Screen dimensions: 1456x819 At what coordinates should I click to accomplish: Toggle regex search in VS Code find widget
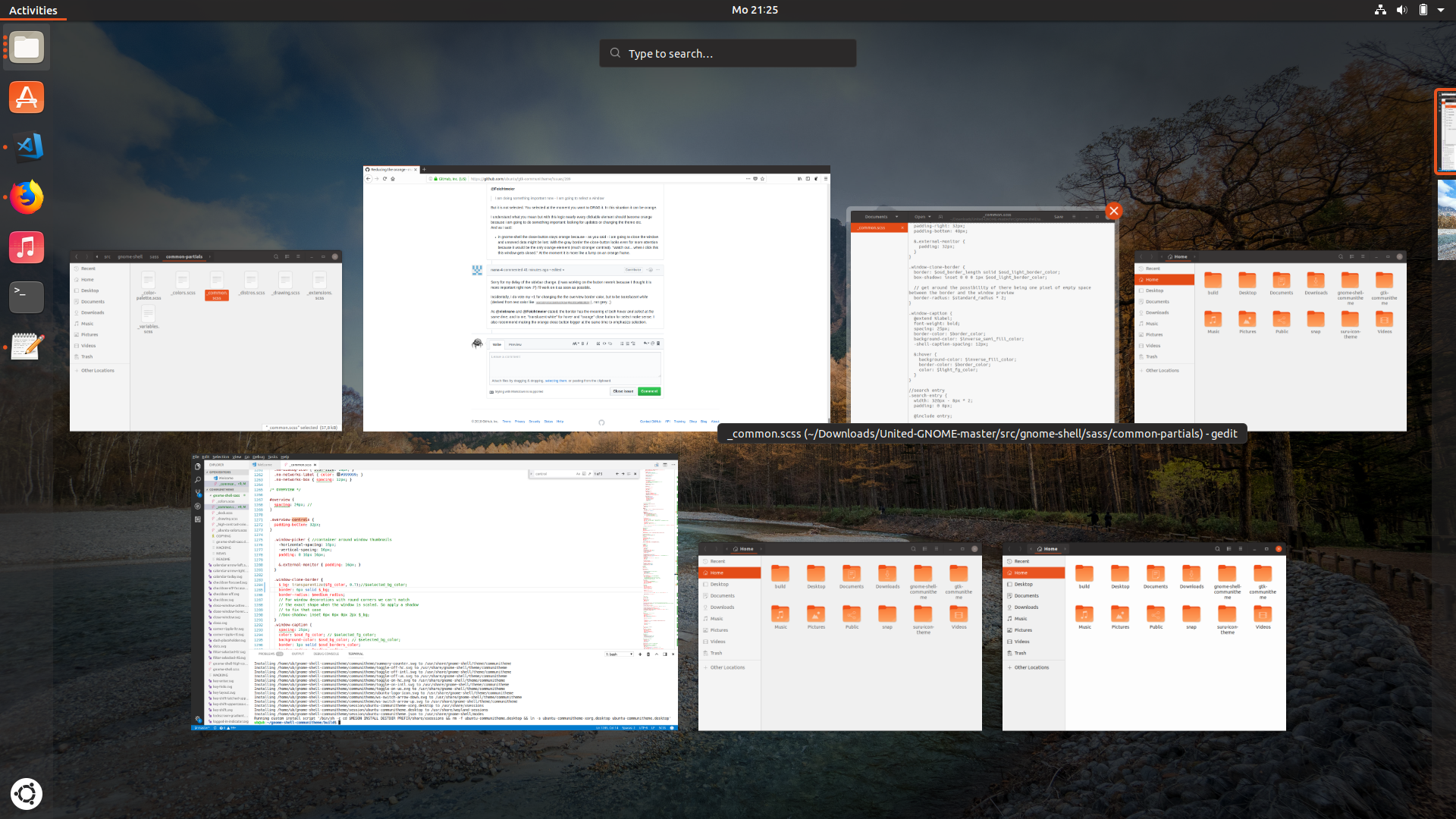point(589,473)
